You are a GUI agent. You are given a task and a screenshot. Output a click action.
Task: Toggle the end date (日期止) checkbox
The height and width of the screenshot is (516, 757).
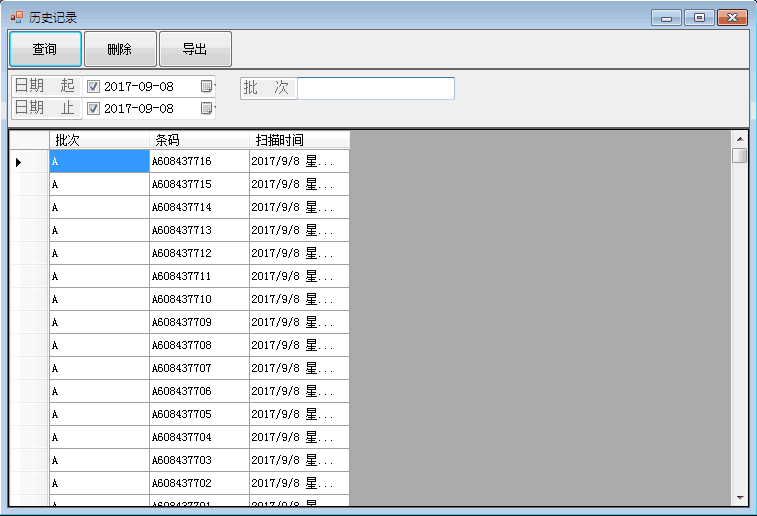pyautogui.click(x=94, y=108)
